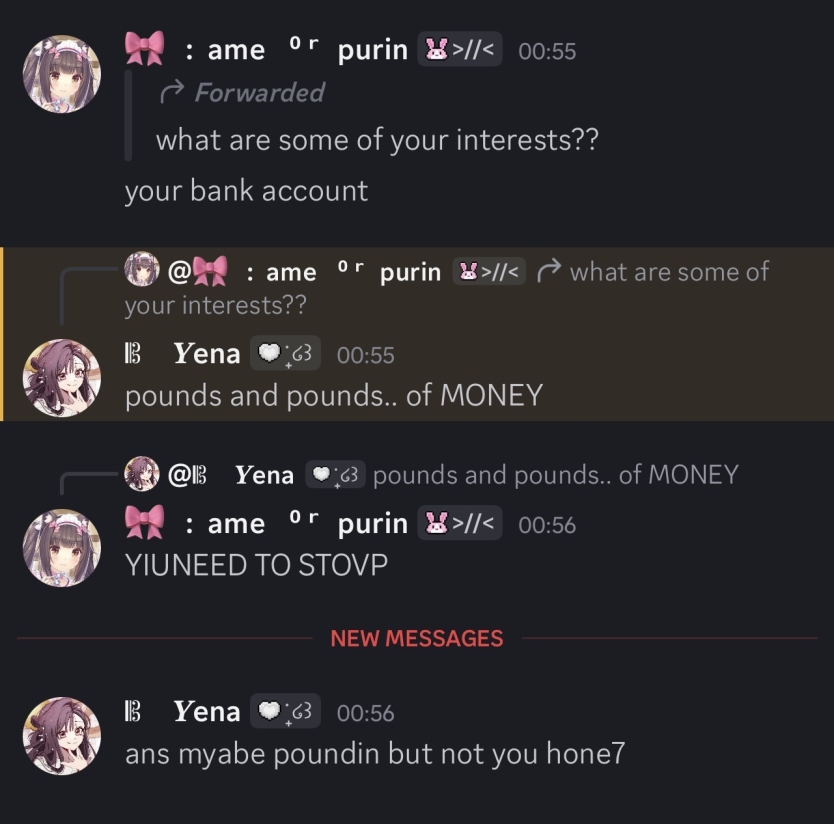This screenshot has width=834, height=824.
Task: Click Yena's username at 00:55
Action: (207, 354)
